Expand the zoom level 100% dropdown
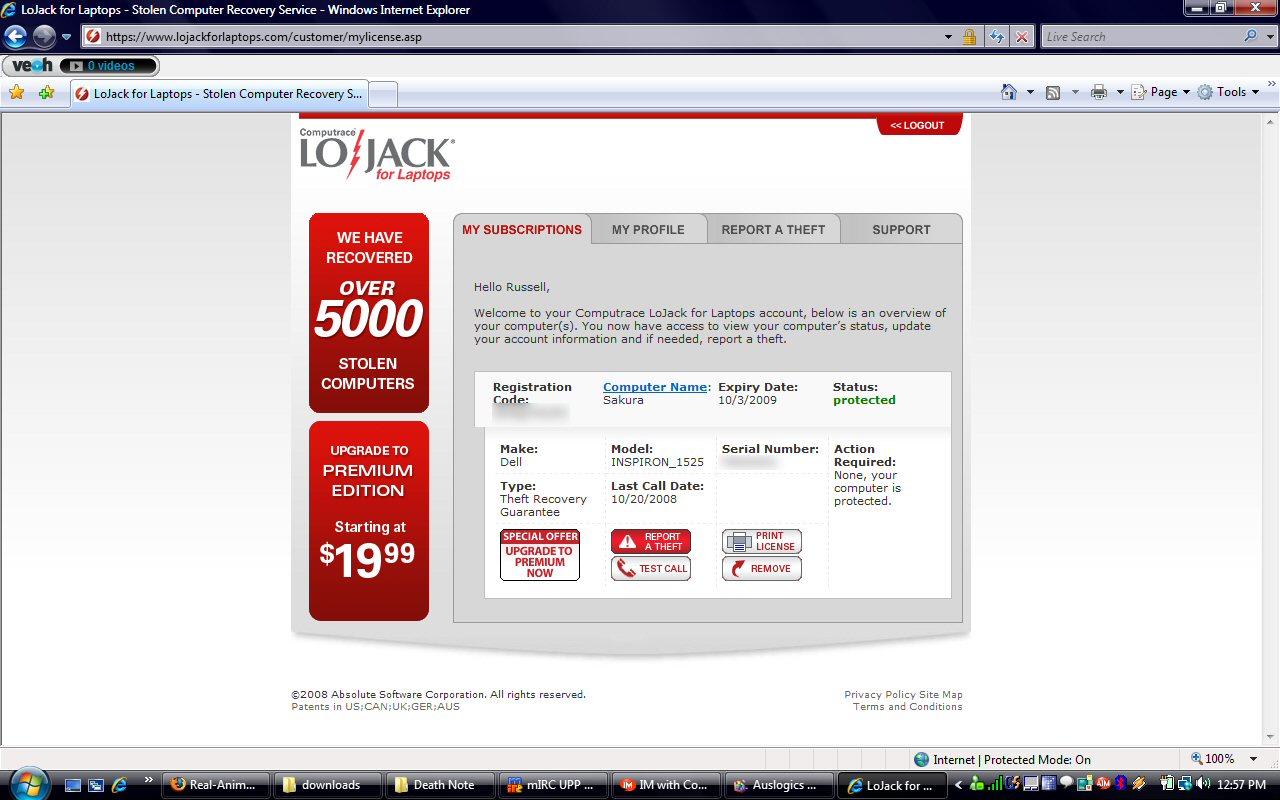Screen dimensions: 1280x800 click(x=1254, y=759)
